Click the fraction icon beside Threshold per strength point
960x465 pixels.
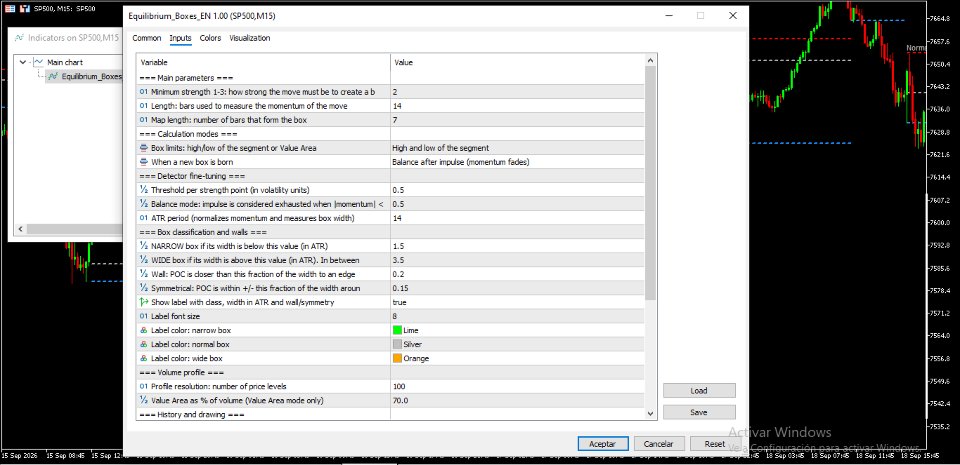(x=144, y=190)
